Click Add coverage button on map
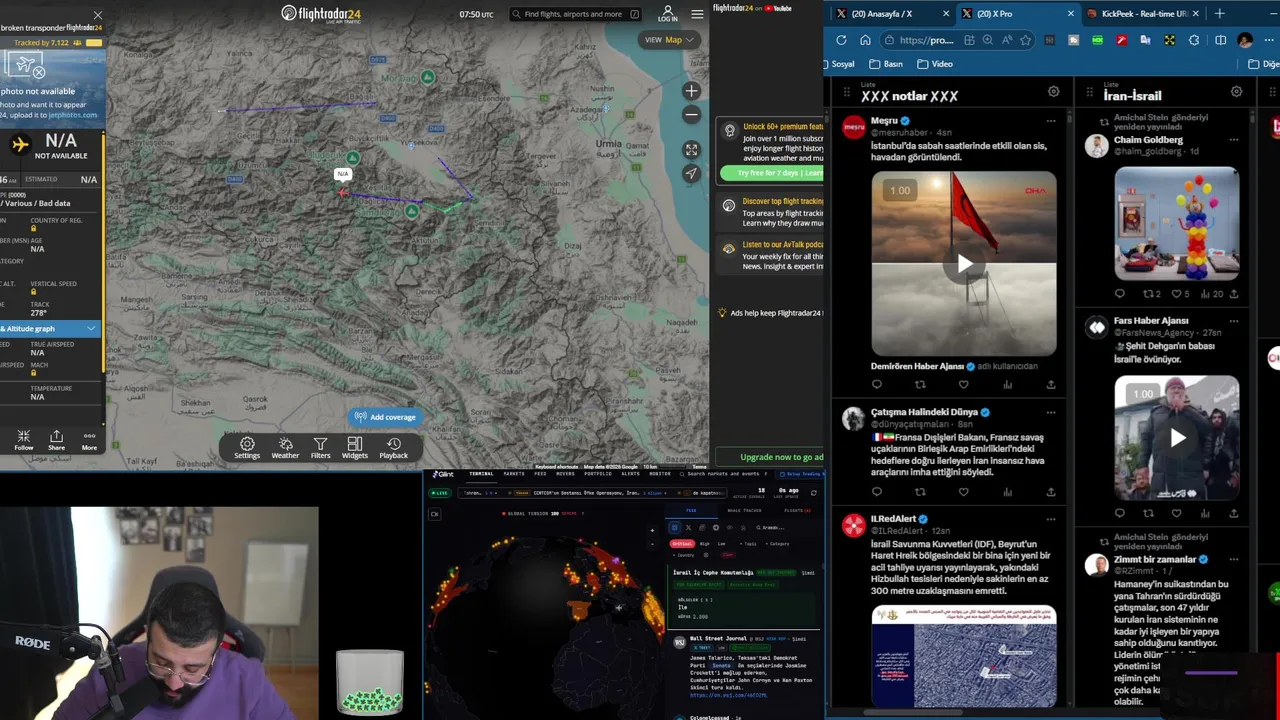The width and height of the screenshot is (1280, 720). coord(385,417)
